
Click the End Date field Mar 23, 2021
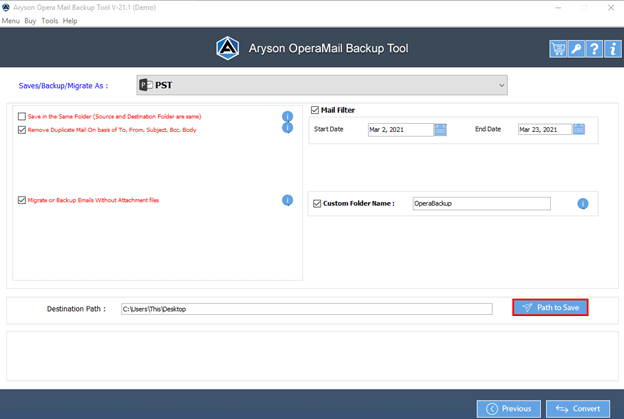coord(545,129)
